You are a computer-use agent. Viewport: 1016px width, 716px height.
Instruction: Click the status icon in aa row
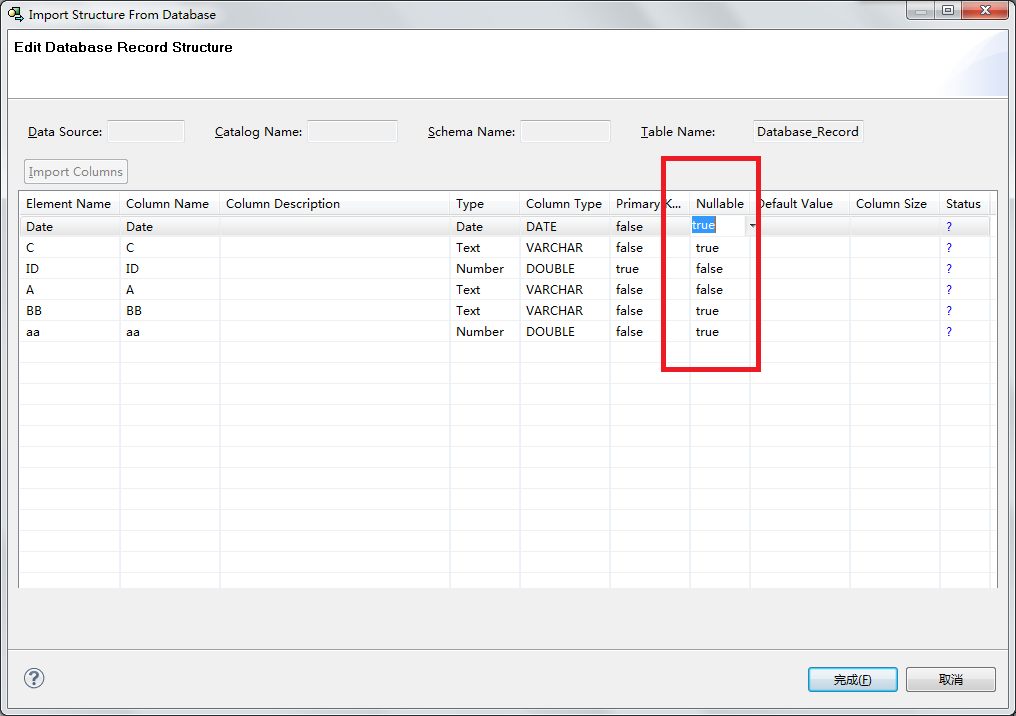[949, 332]
